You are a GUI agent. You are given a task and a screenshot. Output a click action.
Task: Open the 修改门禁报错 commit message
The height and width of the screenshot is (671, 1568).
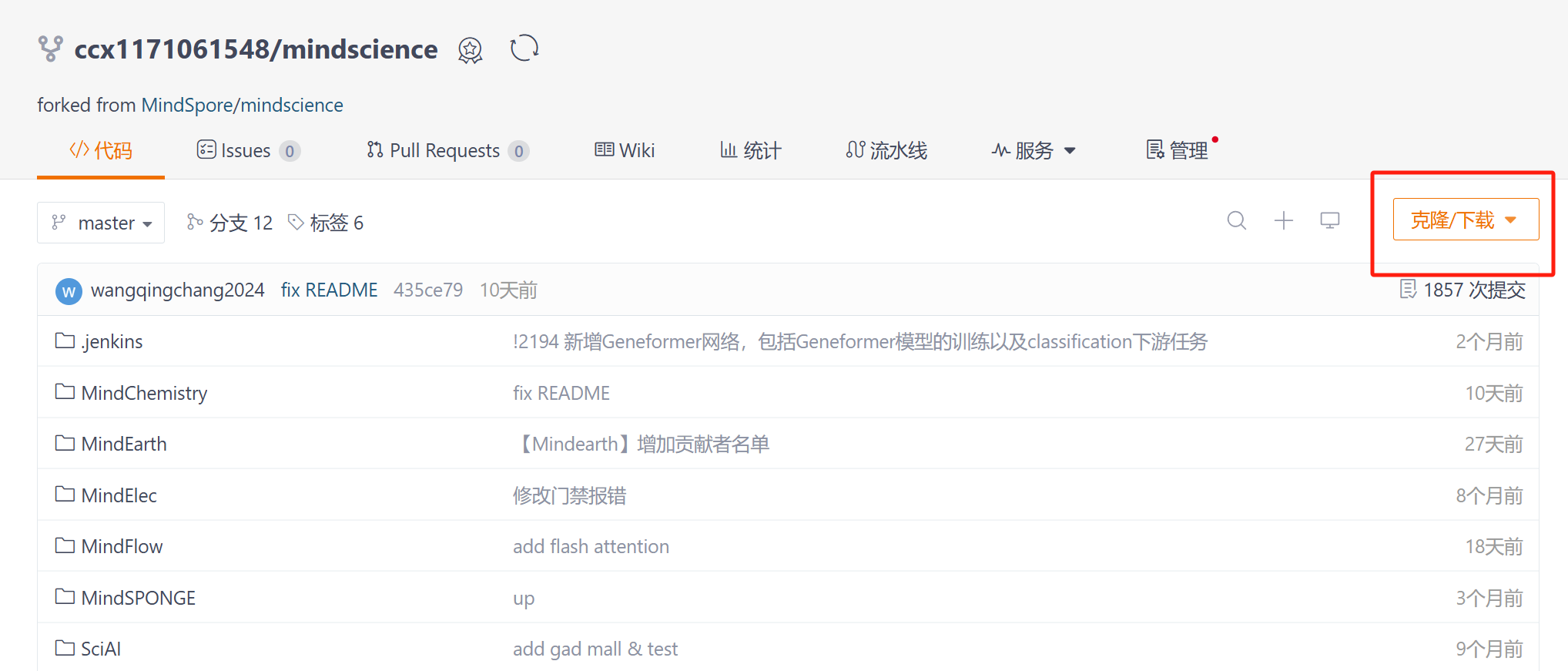click(x=570, y=495)
